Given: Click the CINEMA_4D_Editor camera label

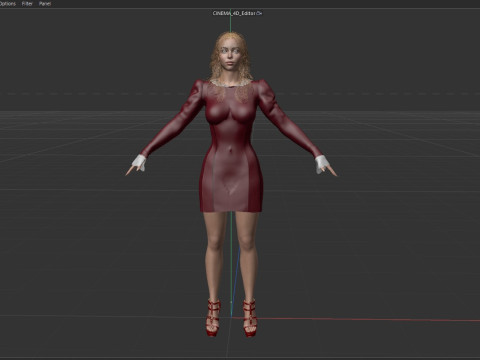Looking at the screenshot, I should pos(234,13).
